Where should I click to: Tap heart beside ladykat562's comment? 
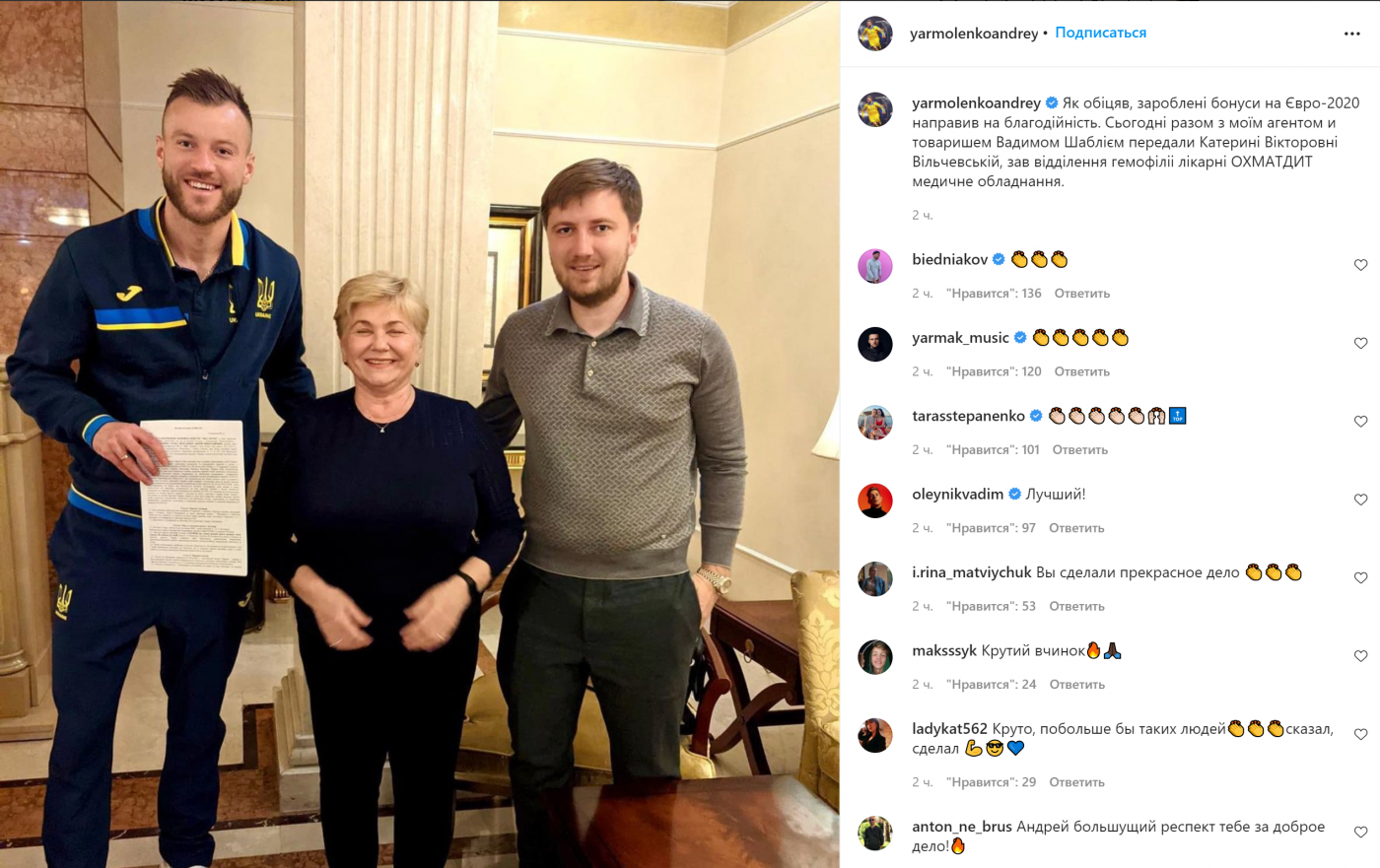(x=1360, y=734)
